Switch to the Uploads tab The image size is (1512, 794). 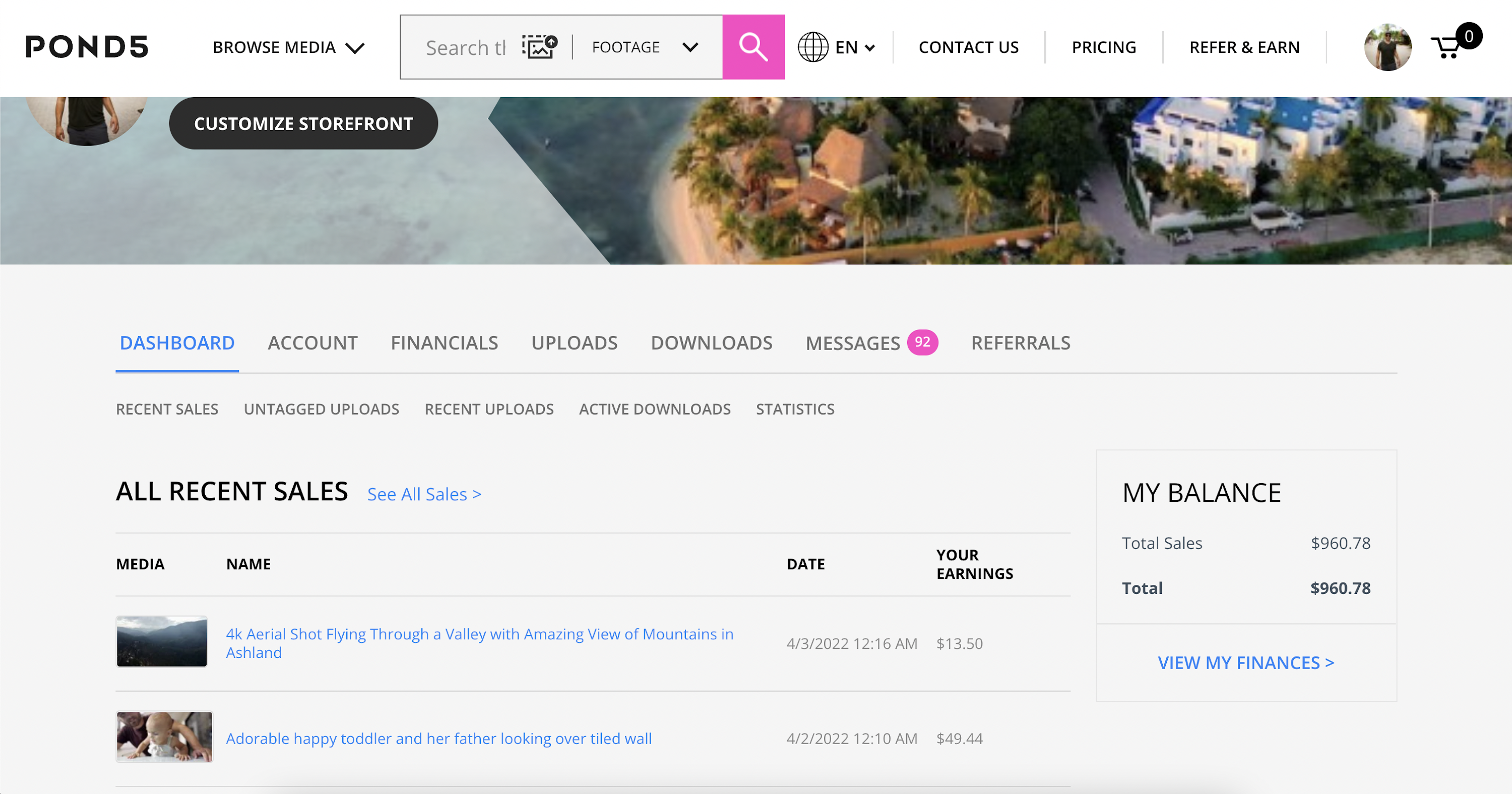pos(574,343)
